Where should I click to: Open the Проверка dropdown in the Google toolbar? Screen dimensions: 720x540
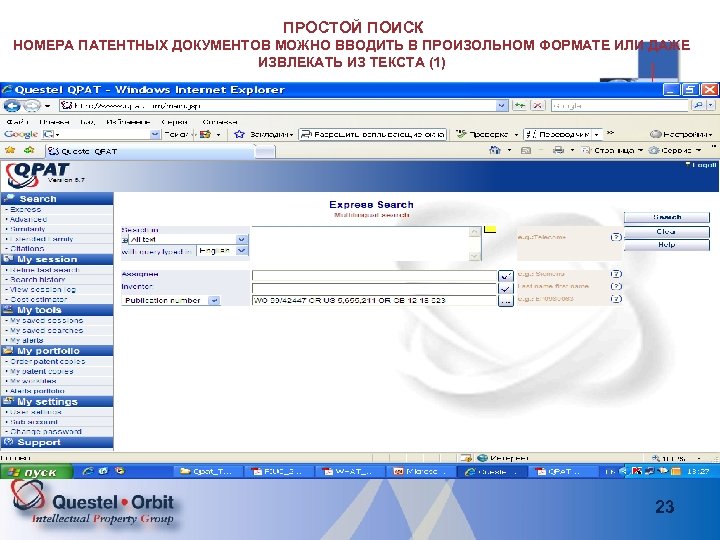pyautogui.click(x=516, y=135)
